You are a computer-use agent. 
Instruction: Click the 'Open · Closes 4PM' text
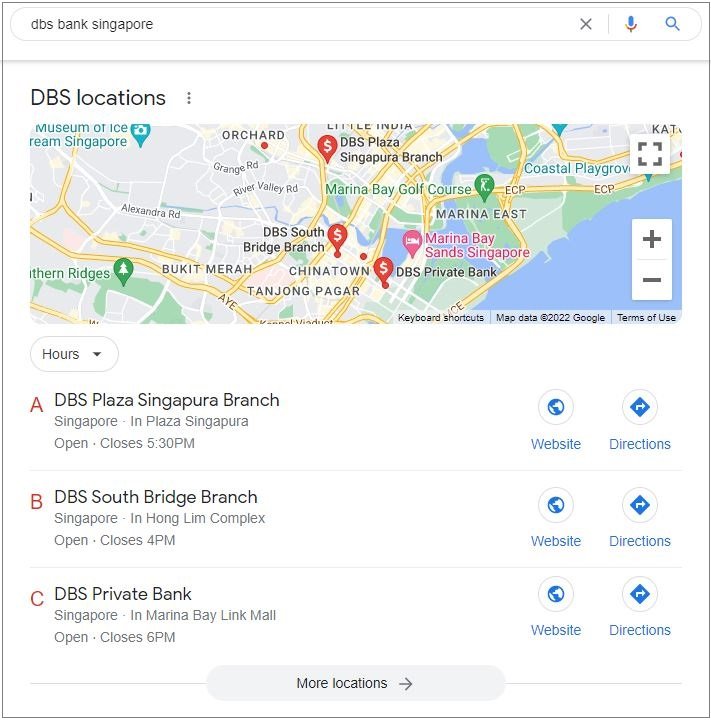115,540
